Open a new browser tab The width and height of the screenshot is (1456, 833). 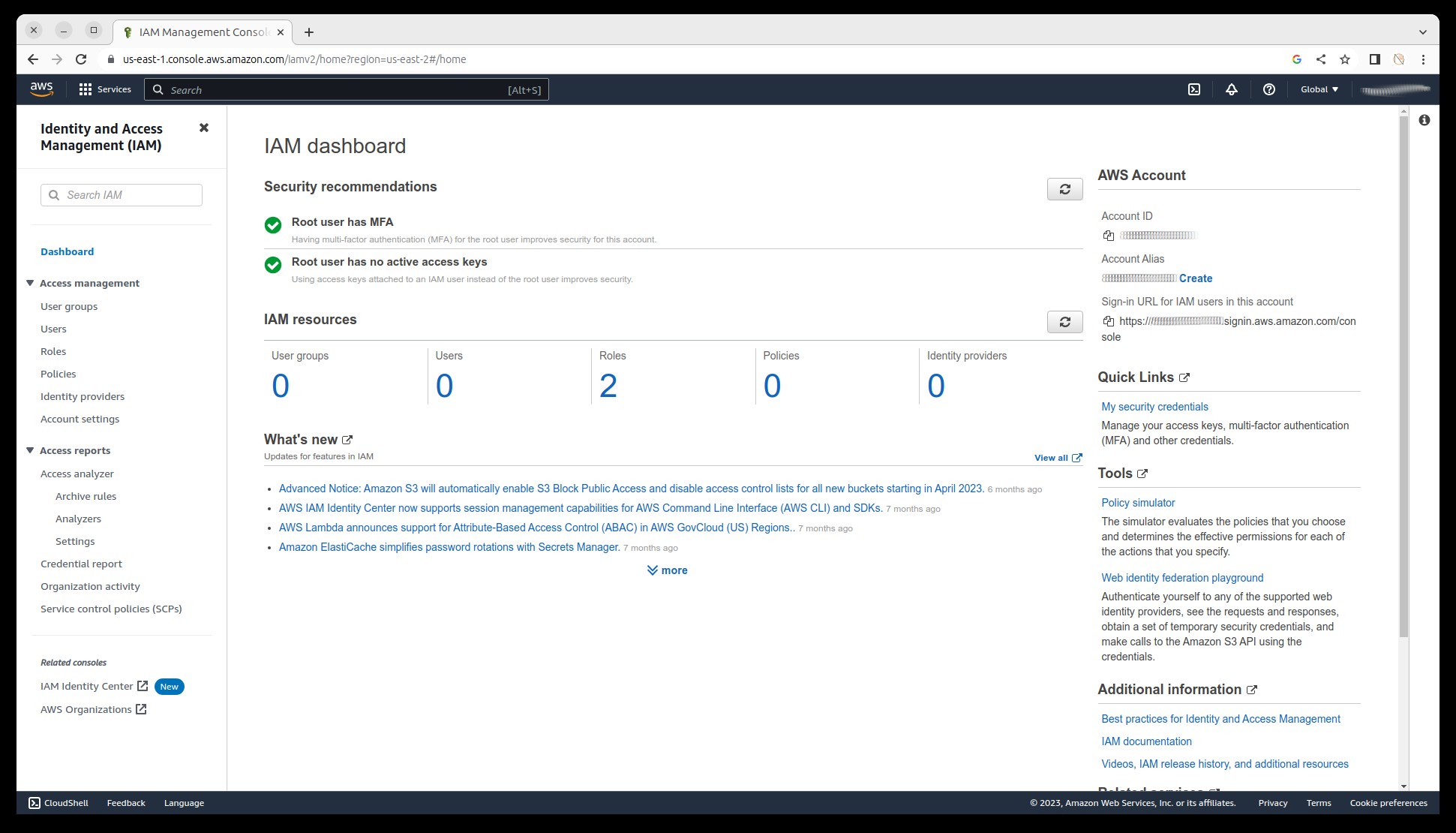[x=309, y=32]
